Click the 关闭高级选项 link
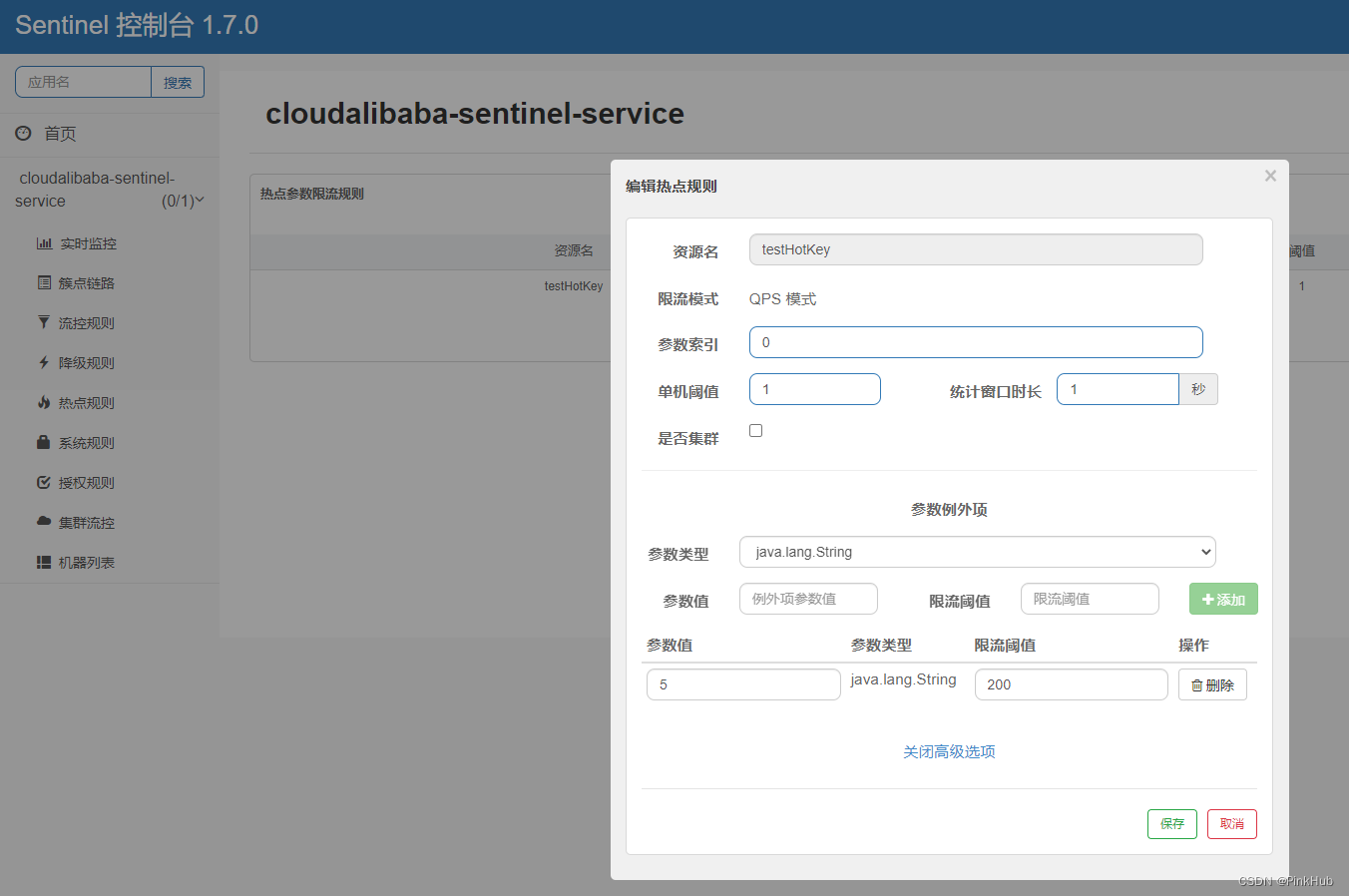 [x=949, y=751]
